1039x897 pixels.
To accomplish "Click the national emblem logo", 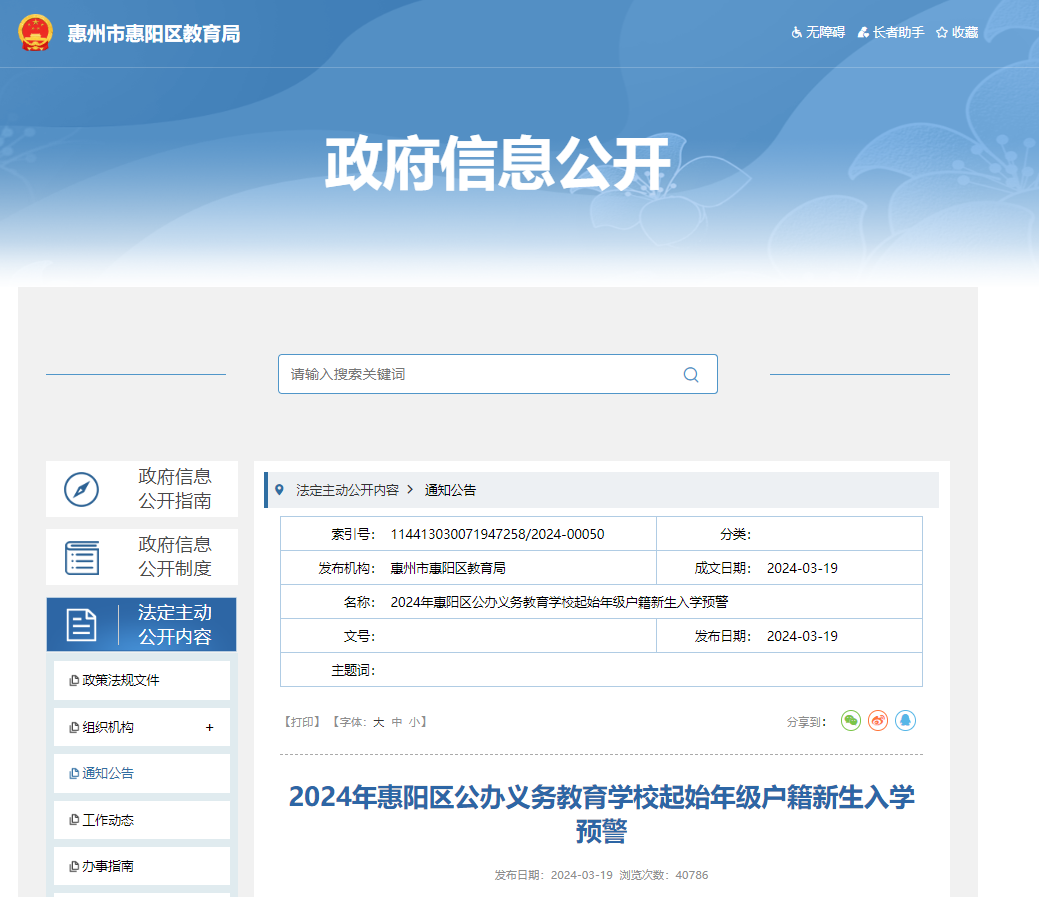I will coord(35,33).
